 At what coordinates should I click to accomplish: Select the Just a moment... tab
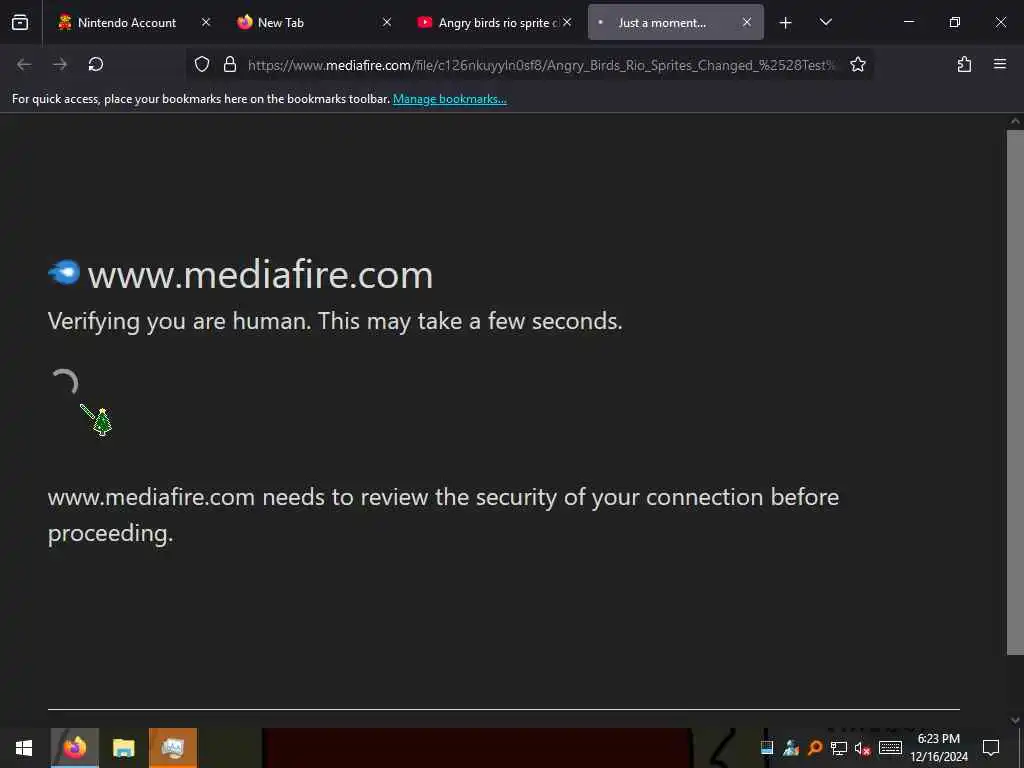[675, 23]
